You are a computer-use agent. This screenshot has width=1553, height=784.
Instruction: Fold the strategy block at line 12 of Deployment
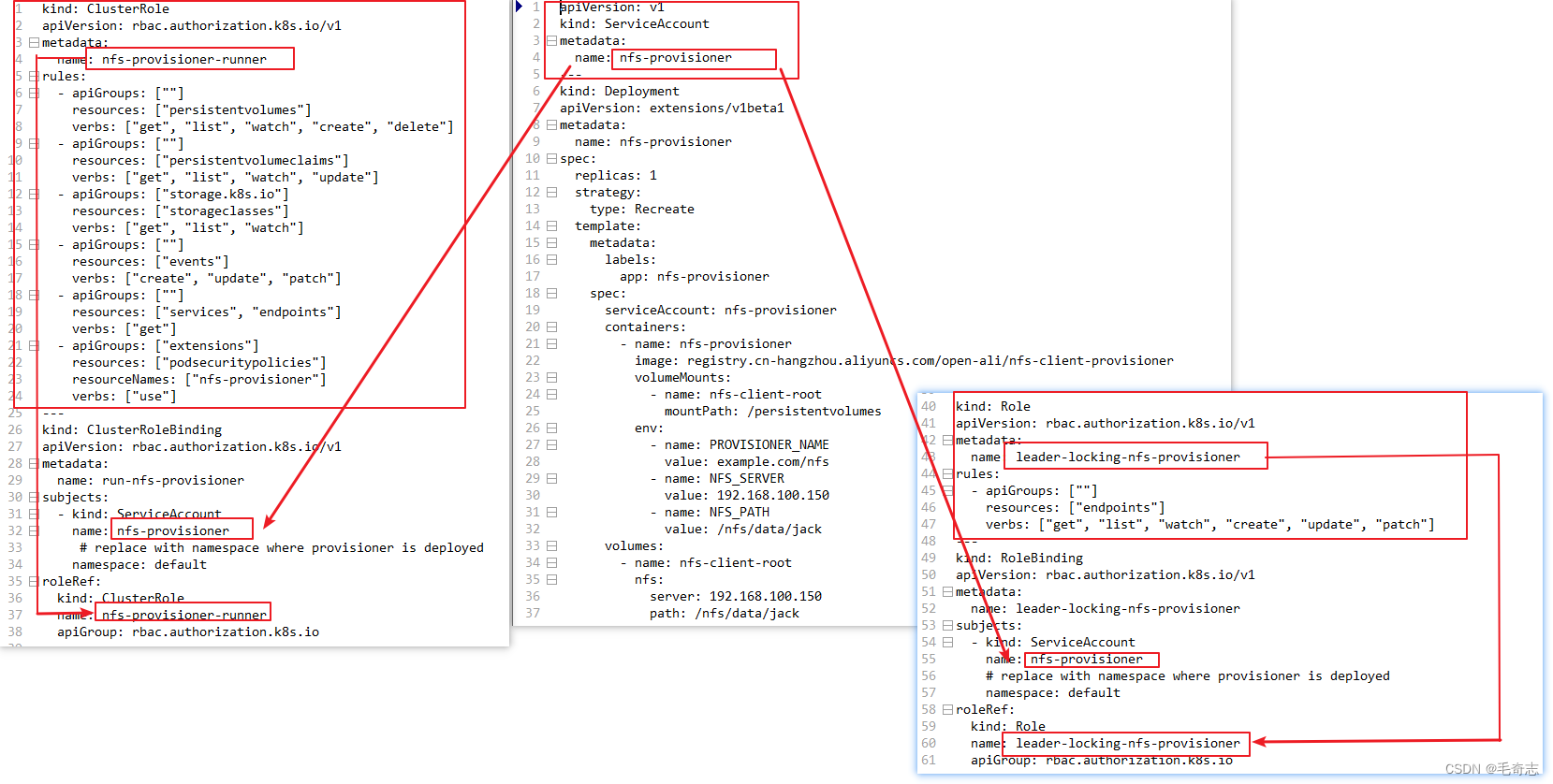[551, 192]
